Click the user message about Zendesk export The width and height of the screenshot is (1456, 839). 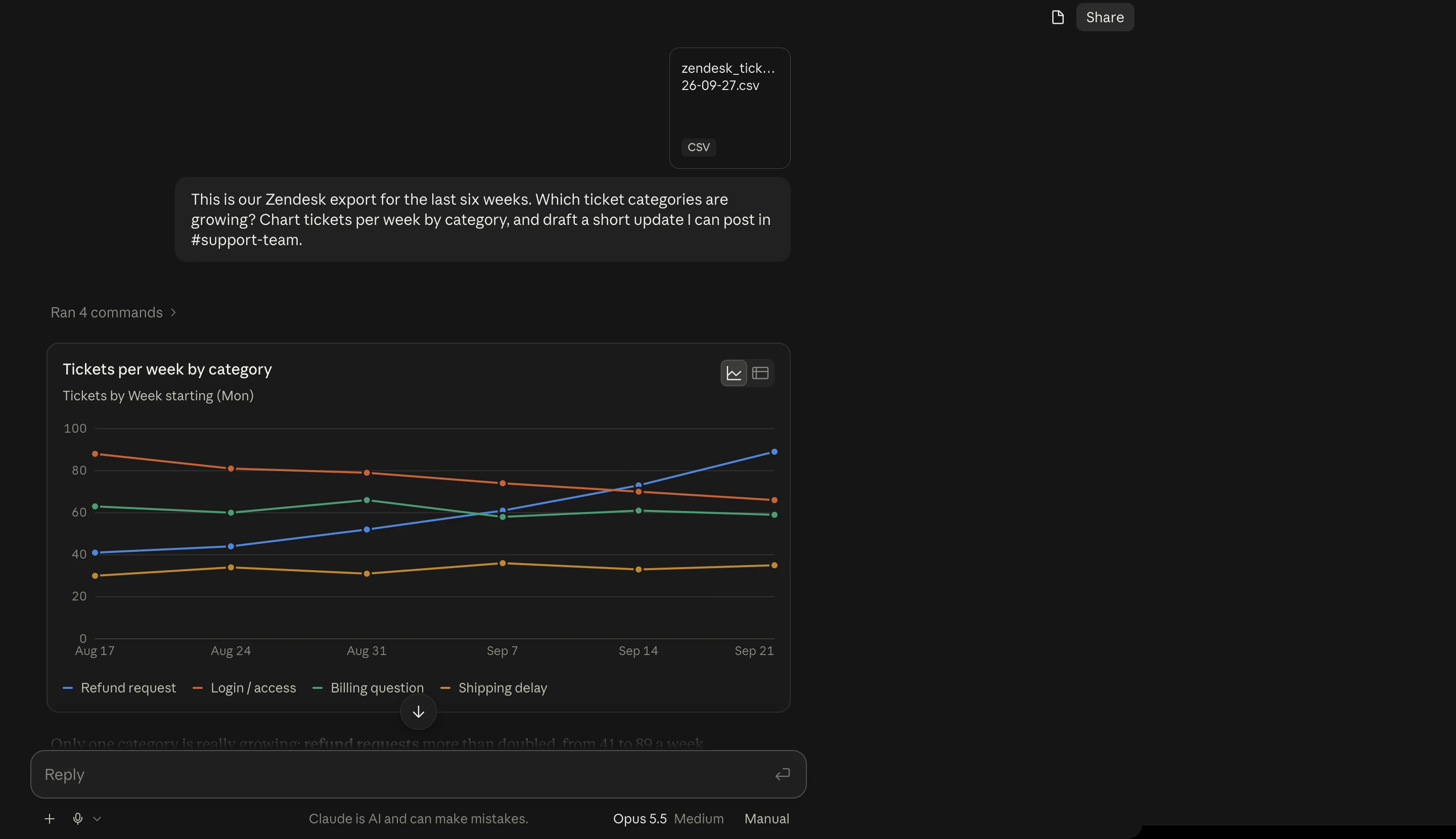[482, 219]
